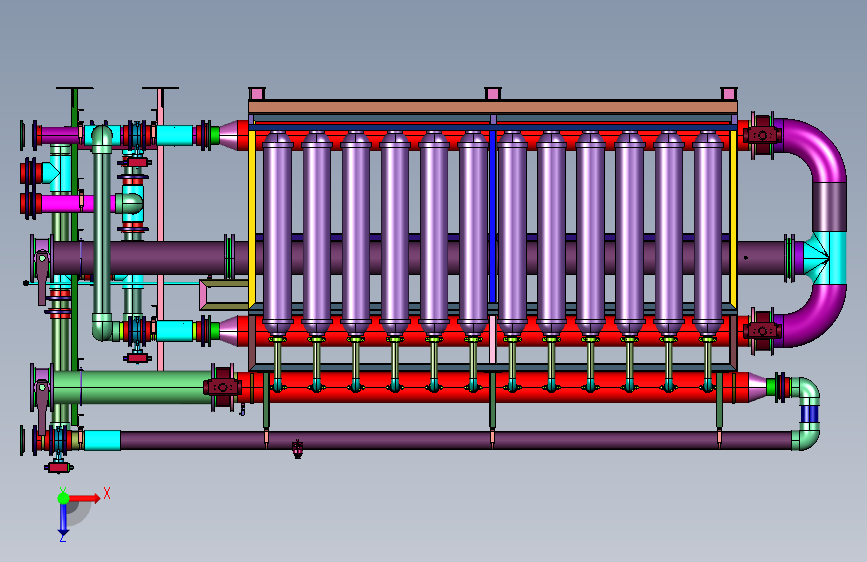
Task: Select the cyan segment on the upper left header
Action: [x=174, y=135]
